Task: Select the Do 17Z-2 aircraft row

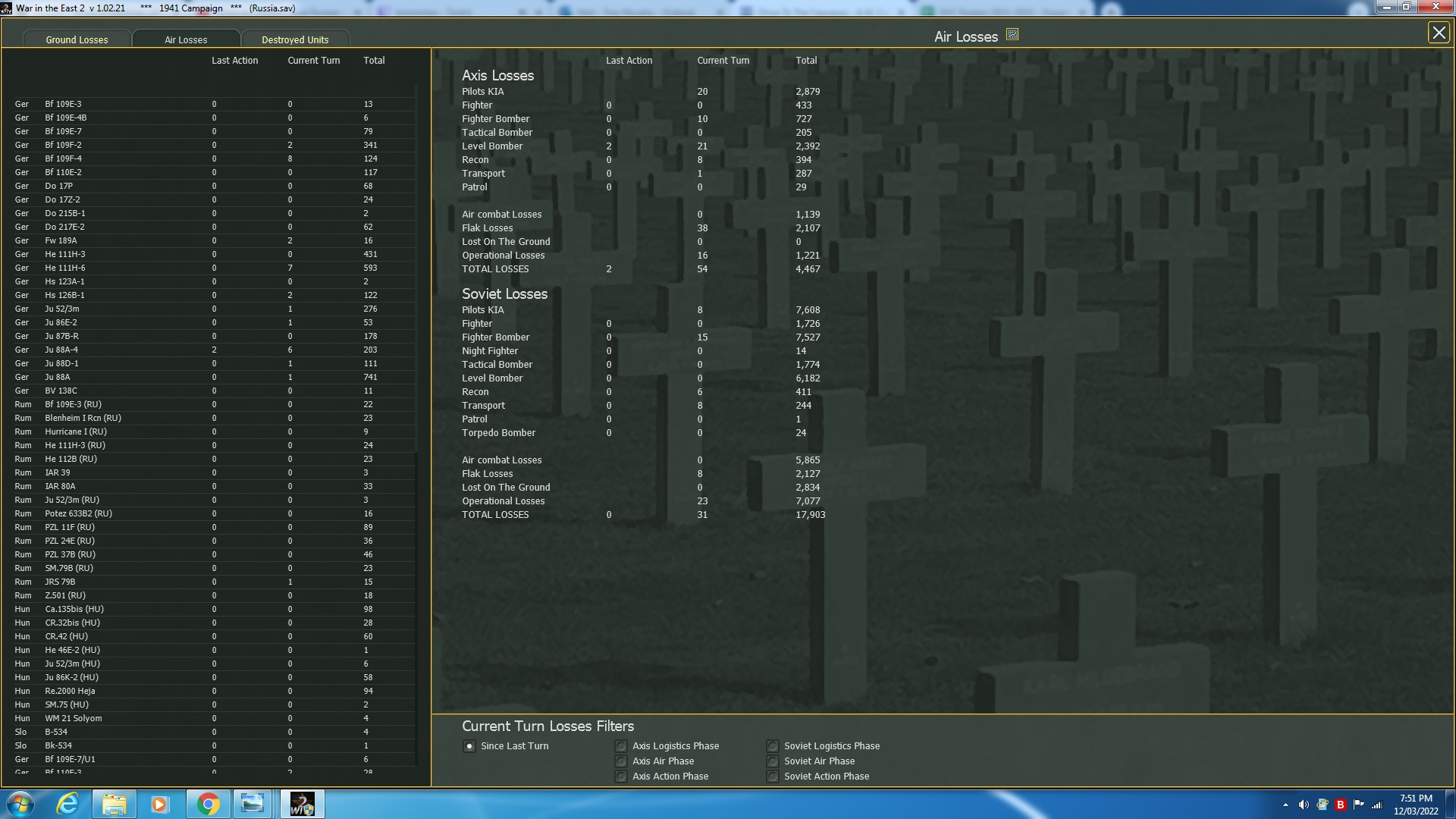Action: [215, 199]
